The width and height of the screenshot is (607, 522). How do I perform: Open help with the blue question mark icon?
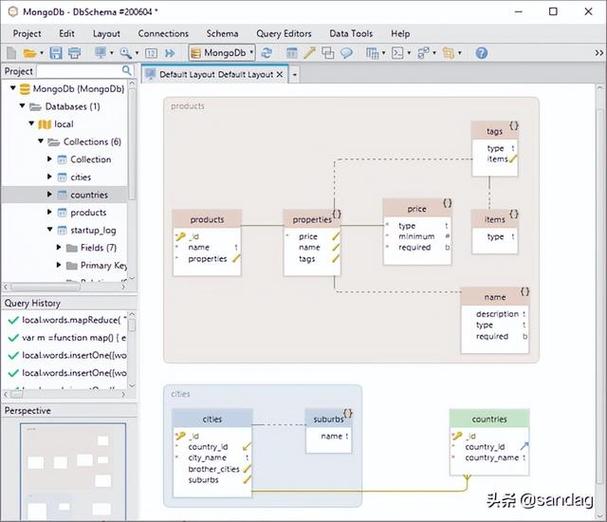482,53
